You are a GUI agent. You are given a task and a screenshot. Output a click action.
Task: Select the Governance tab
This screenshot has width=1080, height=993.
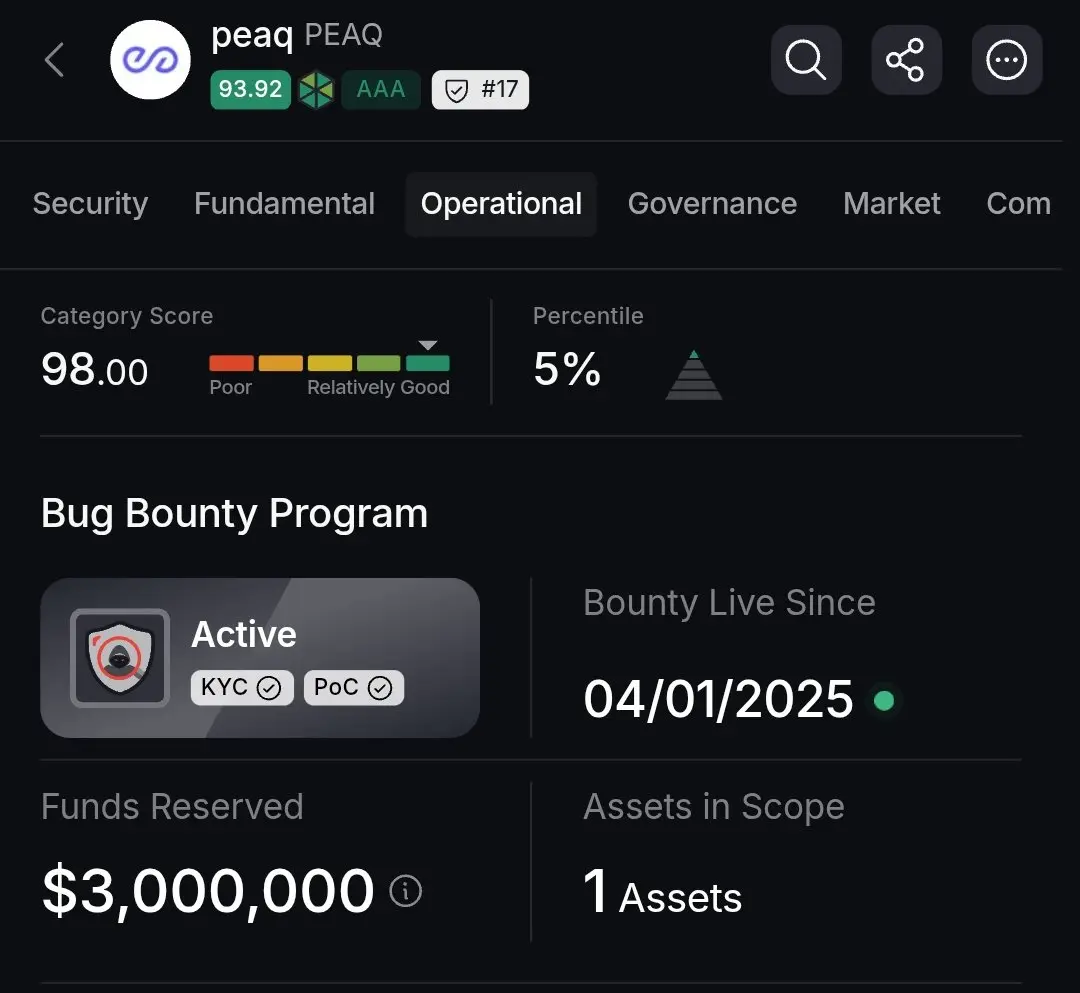pos(712,204)
